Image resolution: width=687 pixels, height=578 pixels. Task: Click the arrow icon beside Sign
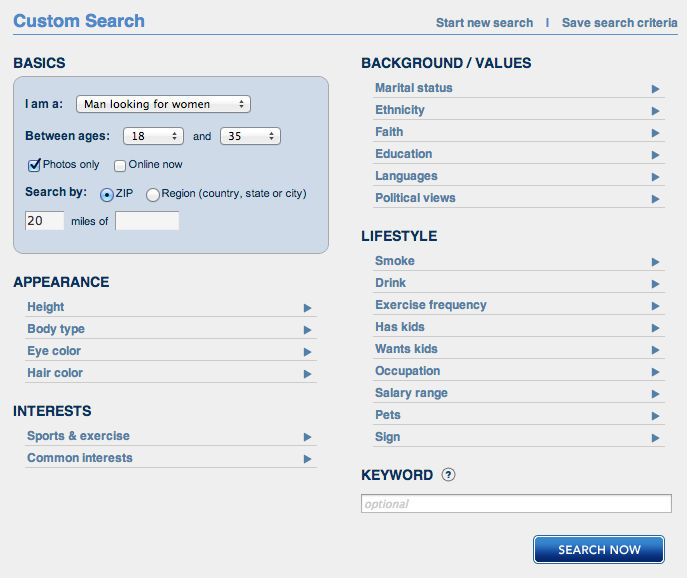(x=655, y=438)
